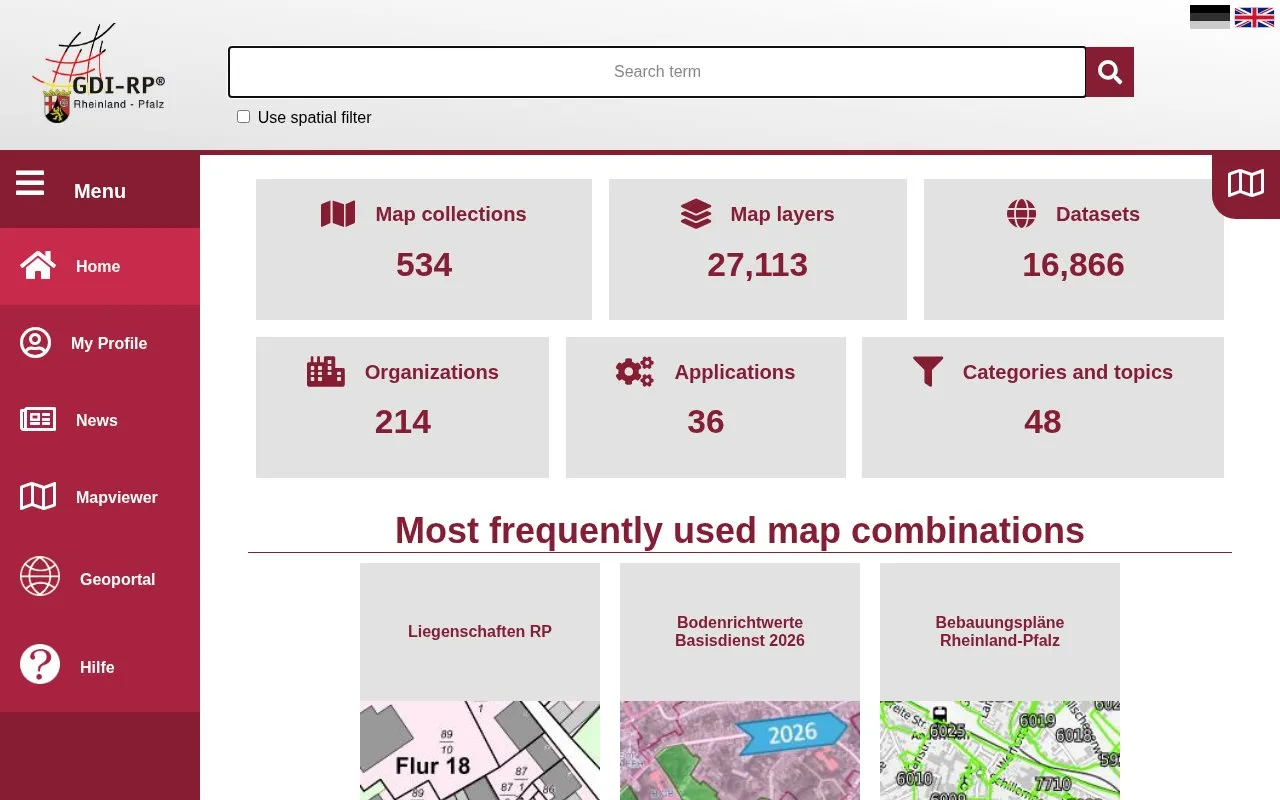1280x800 pixels.
Task: Open the Map layers tile label
Action: pyautogui.click(x=782, y=214)
